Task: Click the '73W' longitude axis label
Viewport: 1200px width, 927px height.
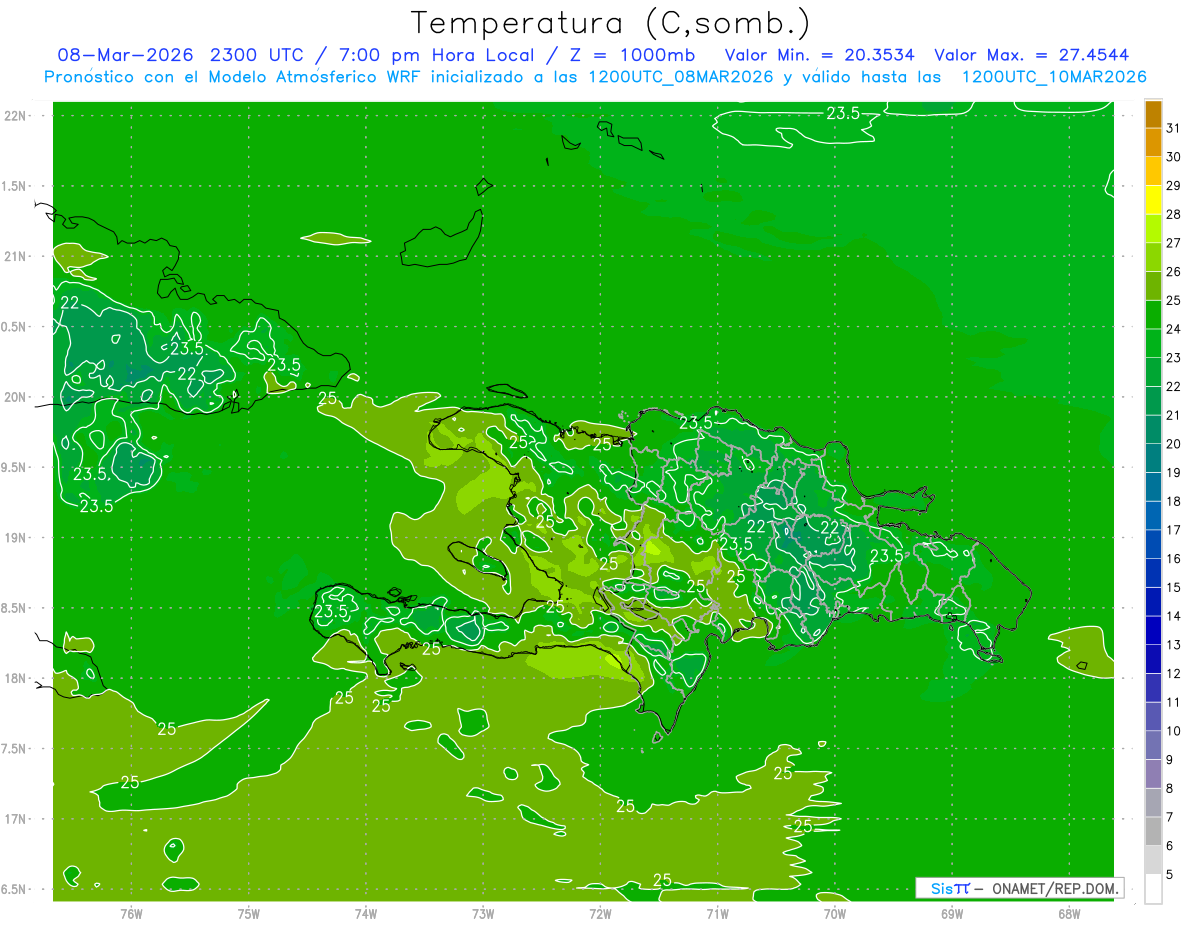Action: 483,913
